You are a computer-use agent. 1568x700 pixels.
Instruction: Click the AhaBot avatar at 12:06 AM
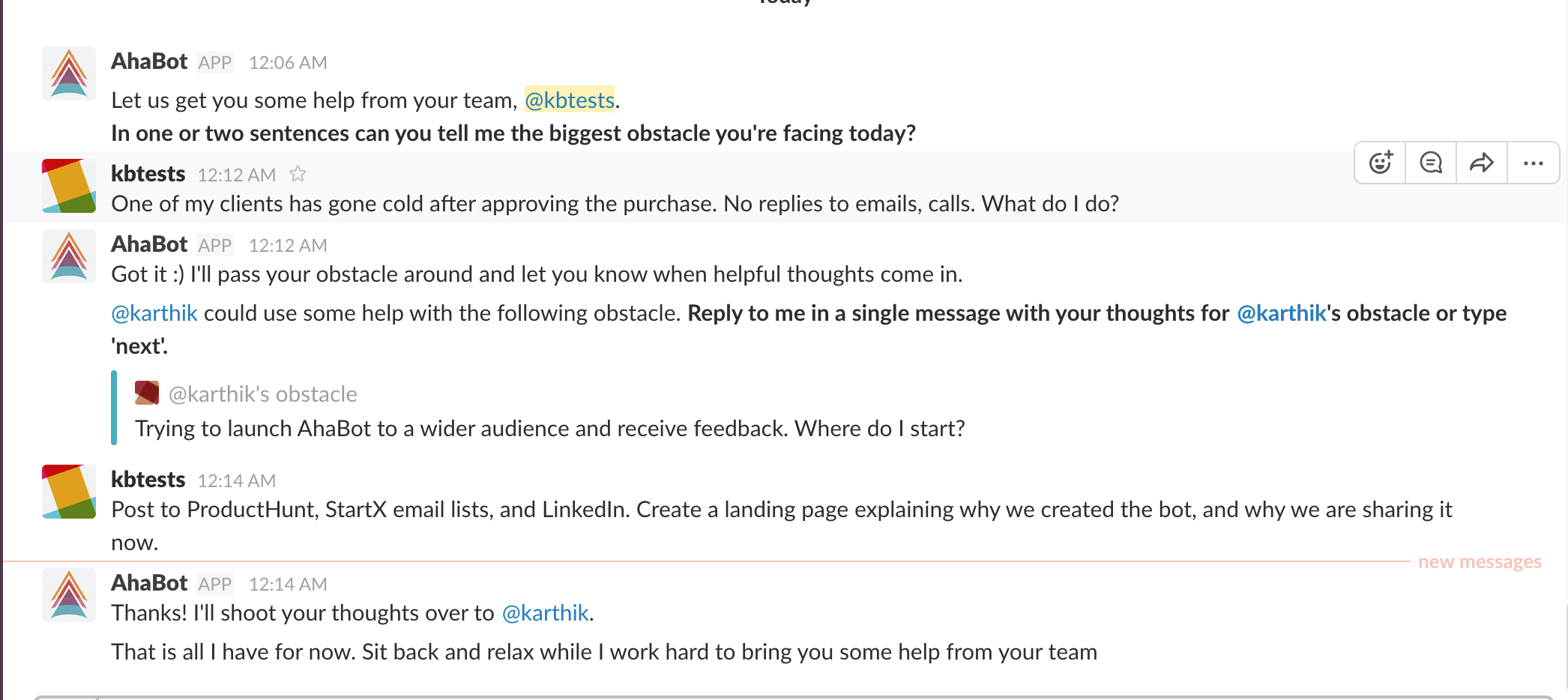click(x=69, y=73)
